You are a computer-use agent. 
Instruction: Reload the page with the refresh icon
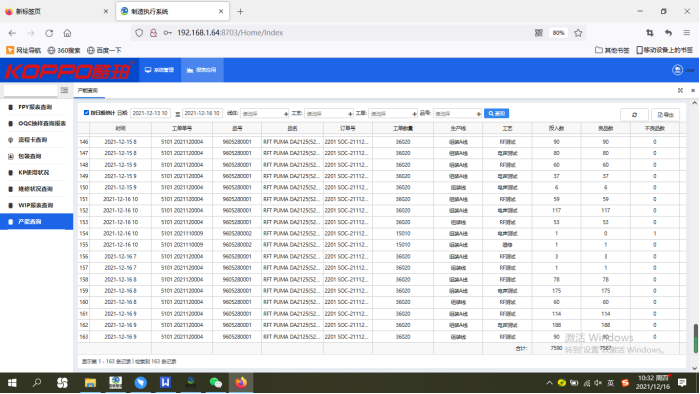coord(49,33)
